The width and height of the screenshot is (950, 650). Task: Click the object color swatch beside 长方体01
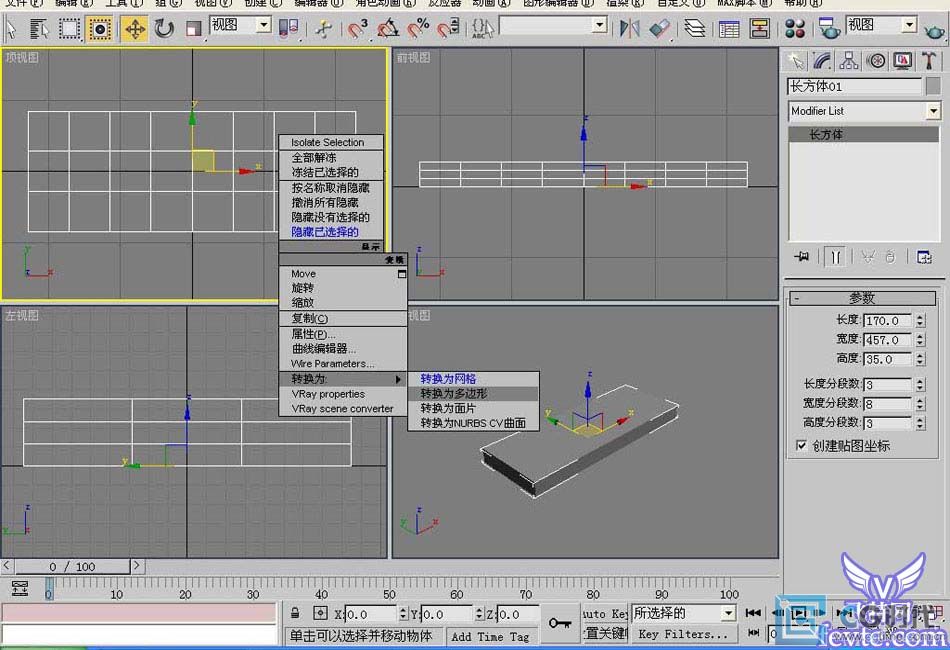[x=934, y=86]
